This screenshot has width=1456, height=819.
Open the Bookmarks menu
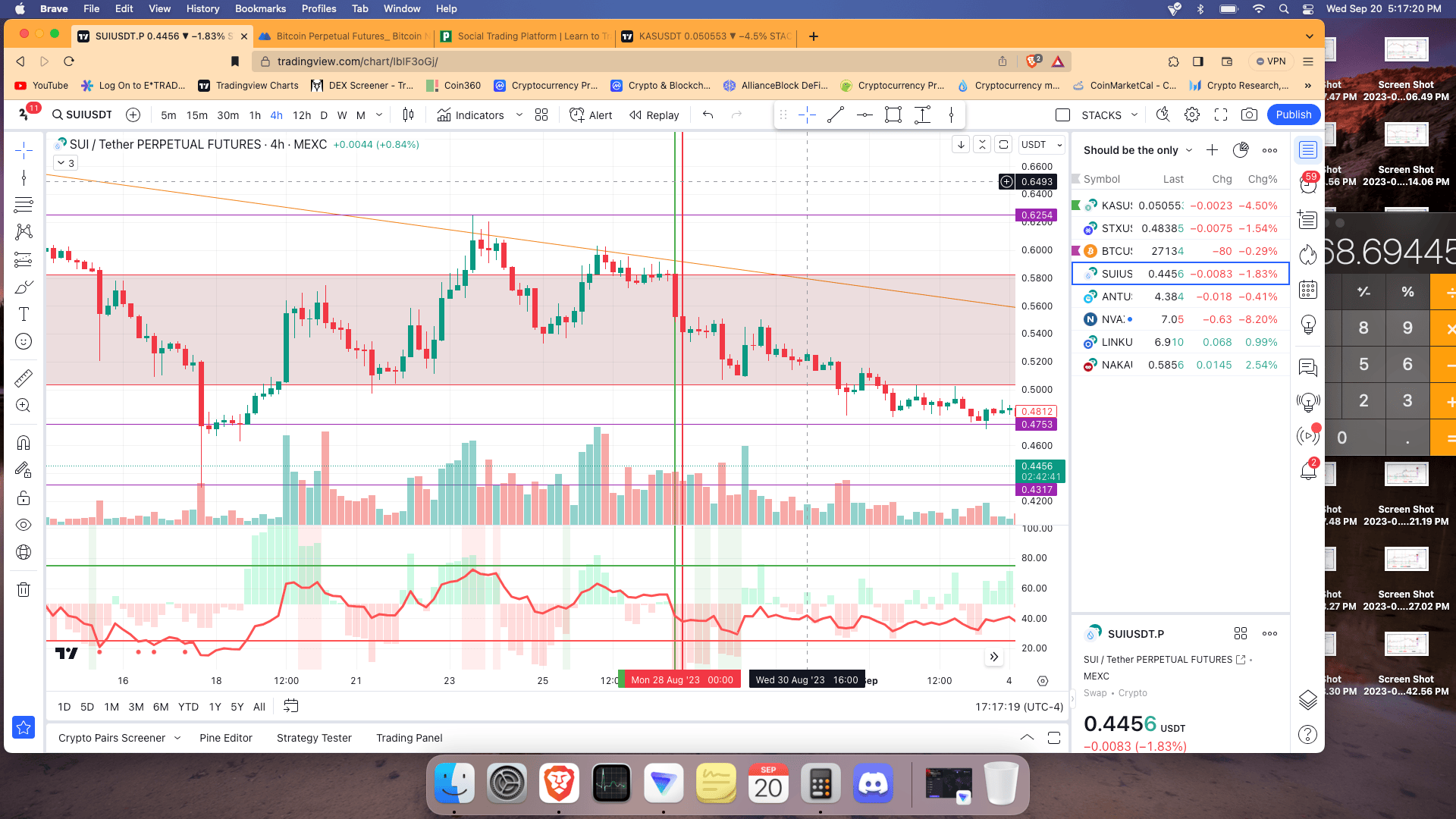click(x=260, y=8)
